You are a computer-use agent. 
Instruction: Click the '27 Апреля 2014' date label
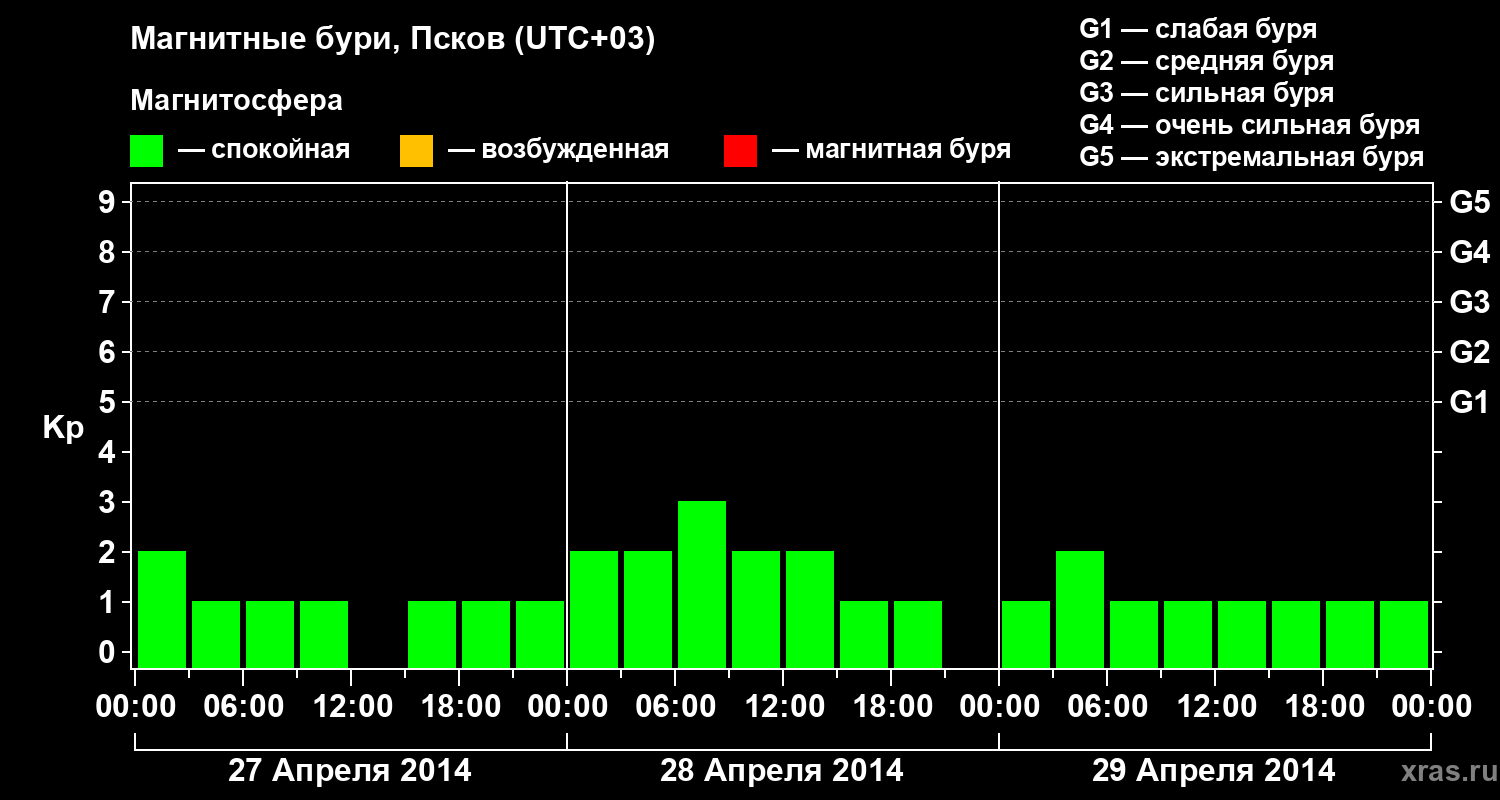pyautogui.click(x=350, y=771)
